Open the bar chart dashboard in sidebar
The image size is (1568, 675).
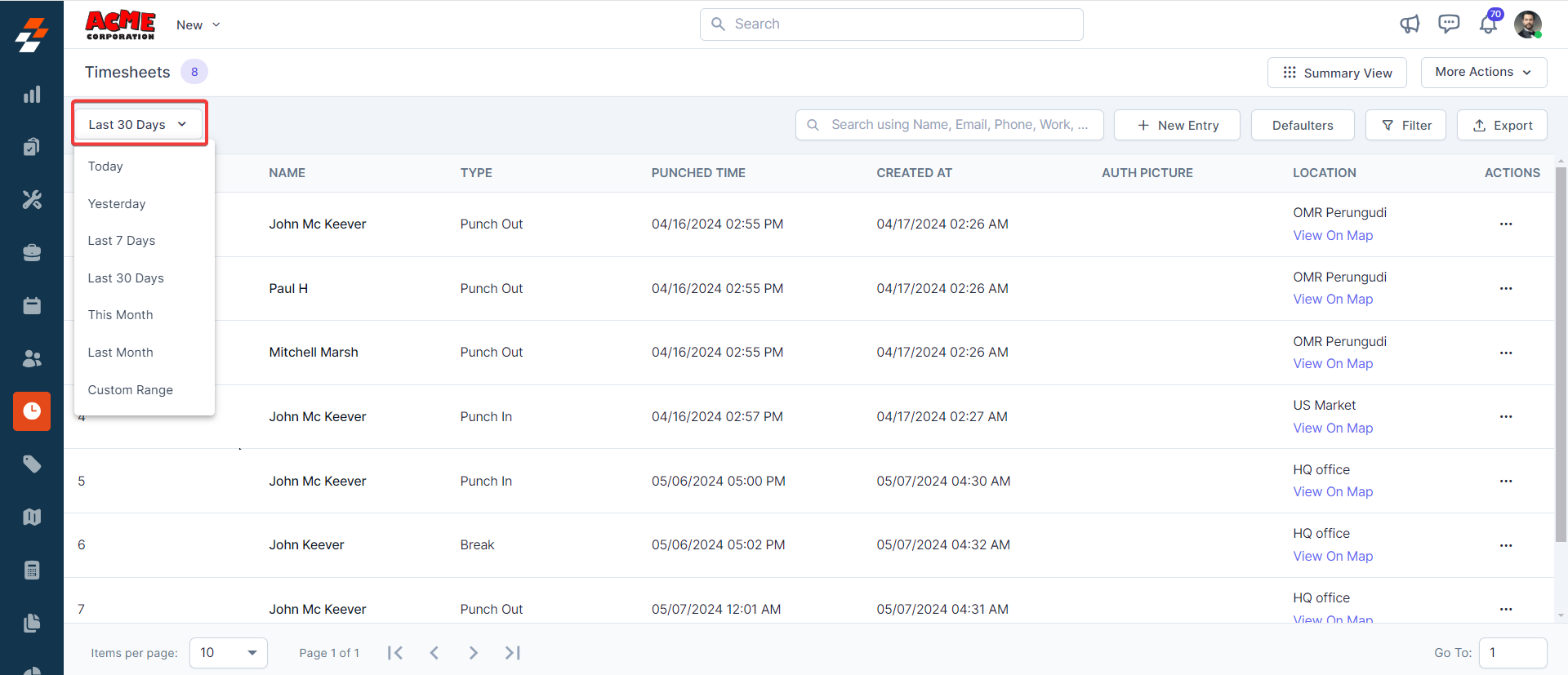[32, 95]
